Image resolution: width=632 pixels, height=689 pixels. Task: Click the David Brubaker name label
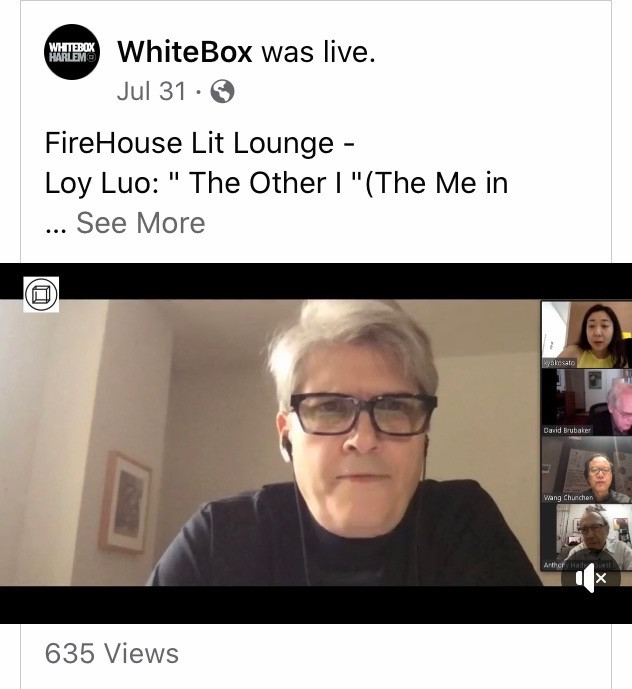[x=567, y=430]
